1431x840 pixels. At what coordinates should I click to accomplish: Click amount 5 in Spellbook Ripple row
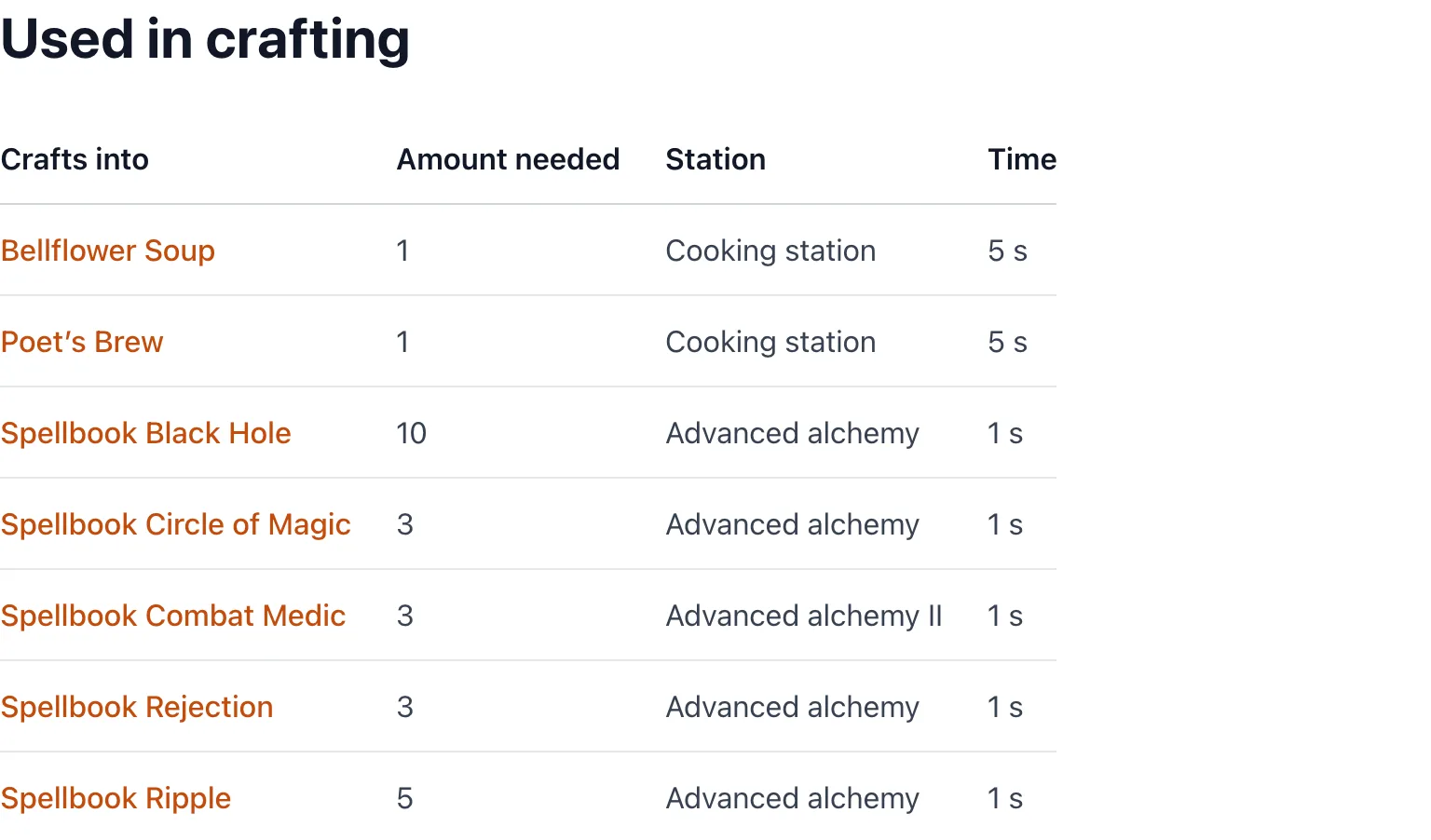click(404, 798)
